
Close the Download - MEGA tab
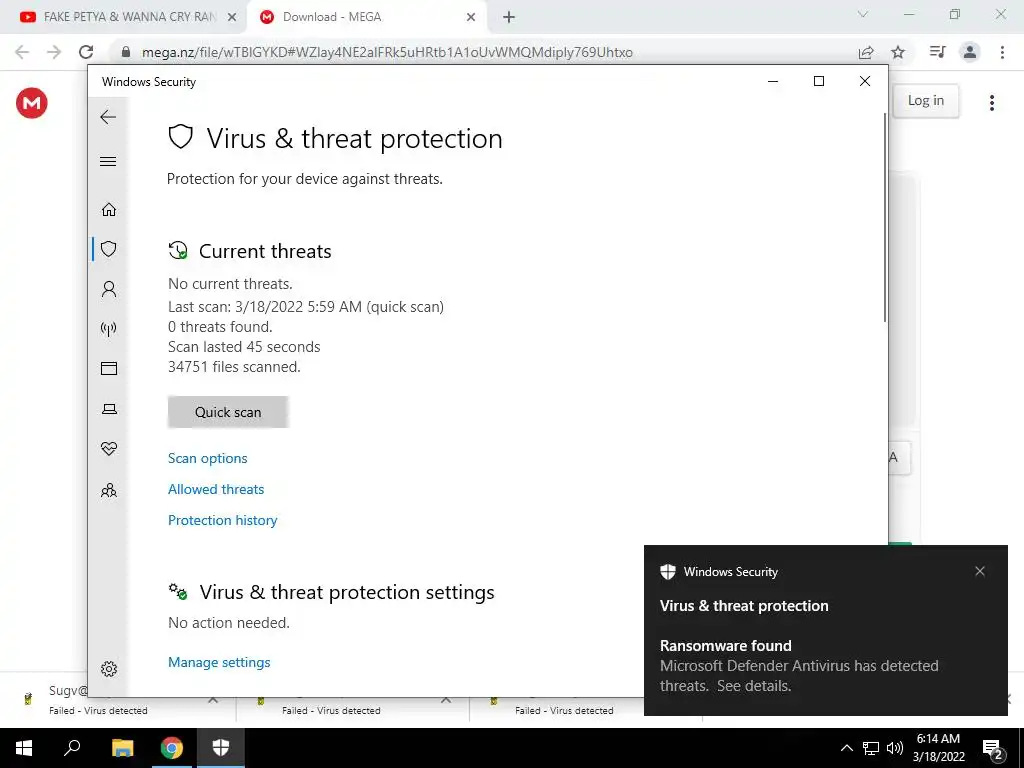tap(471, 18)
